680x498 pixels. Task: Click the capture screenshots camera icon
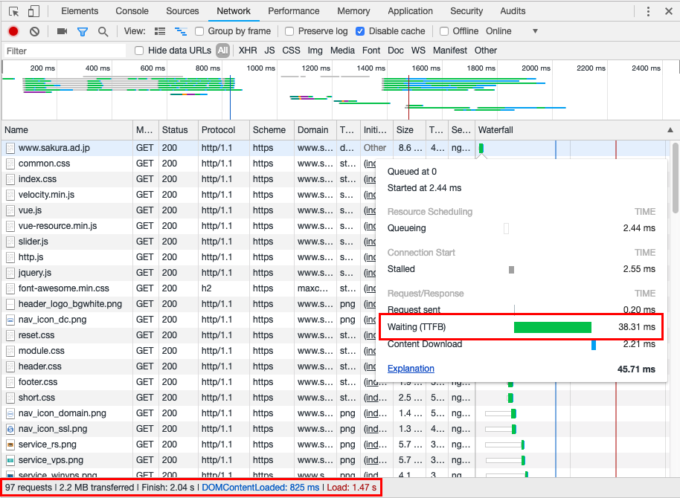62,31
